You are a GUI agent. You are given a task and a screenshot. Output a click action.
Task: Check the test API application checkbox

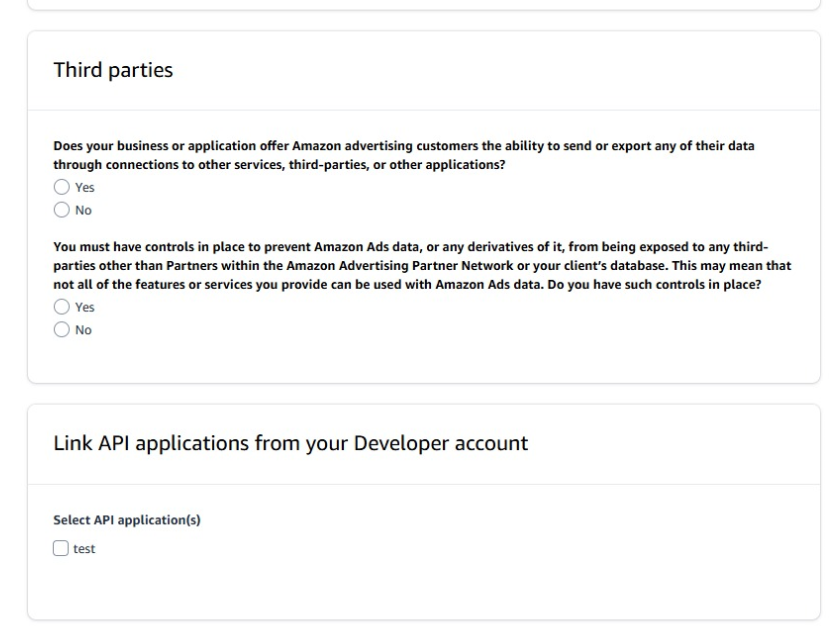click(61, 548)
